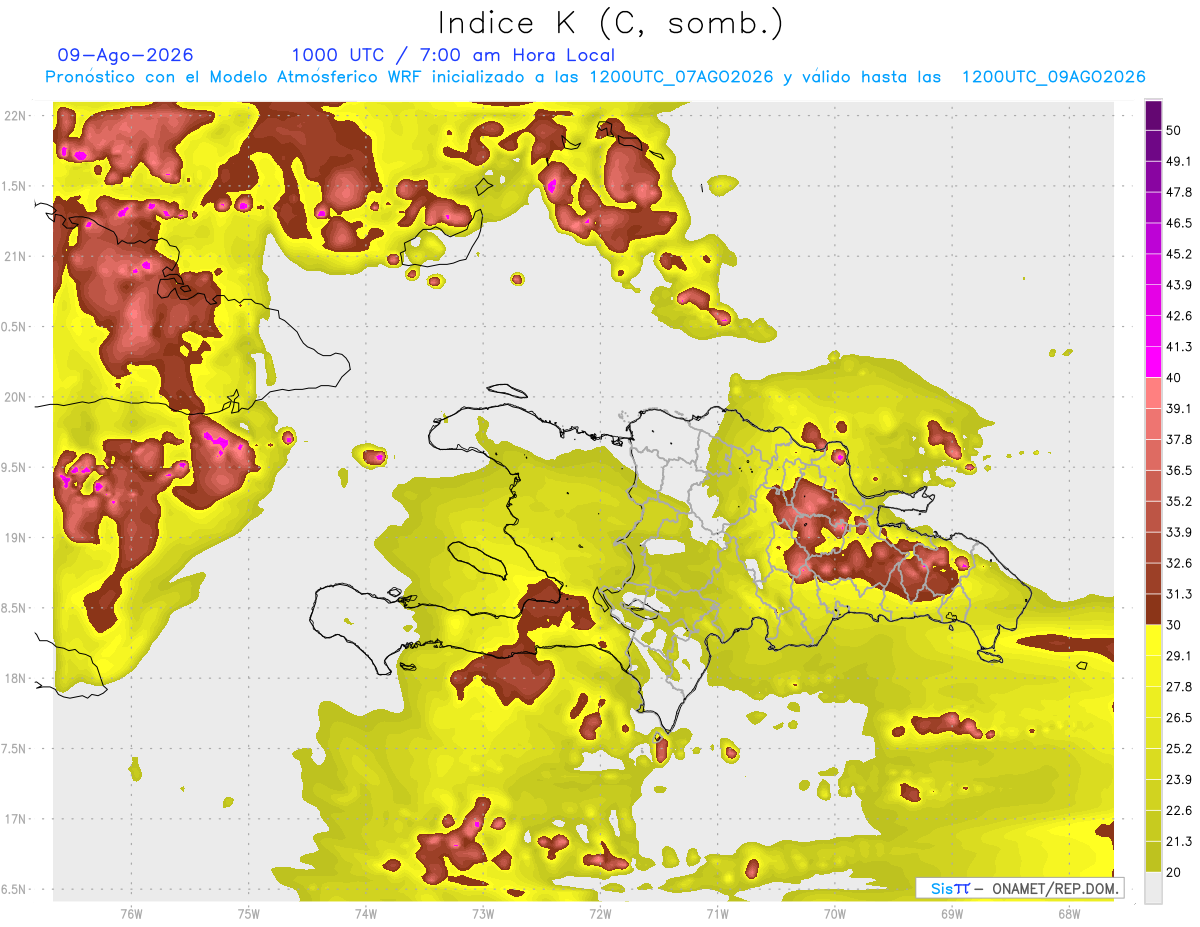Screen dimensions: 1200x927
Task: Click the colorbar value 49.1
Action: (x=1179, y=161)
